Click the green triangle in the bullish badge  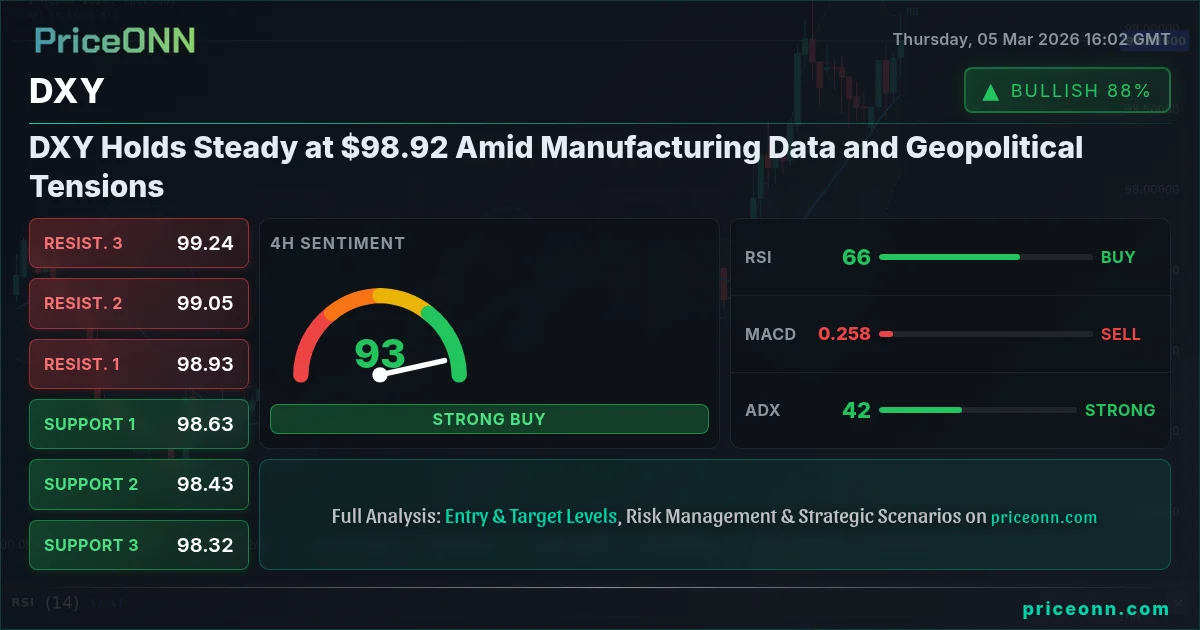point(991,92)
